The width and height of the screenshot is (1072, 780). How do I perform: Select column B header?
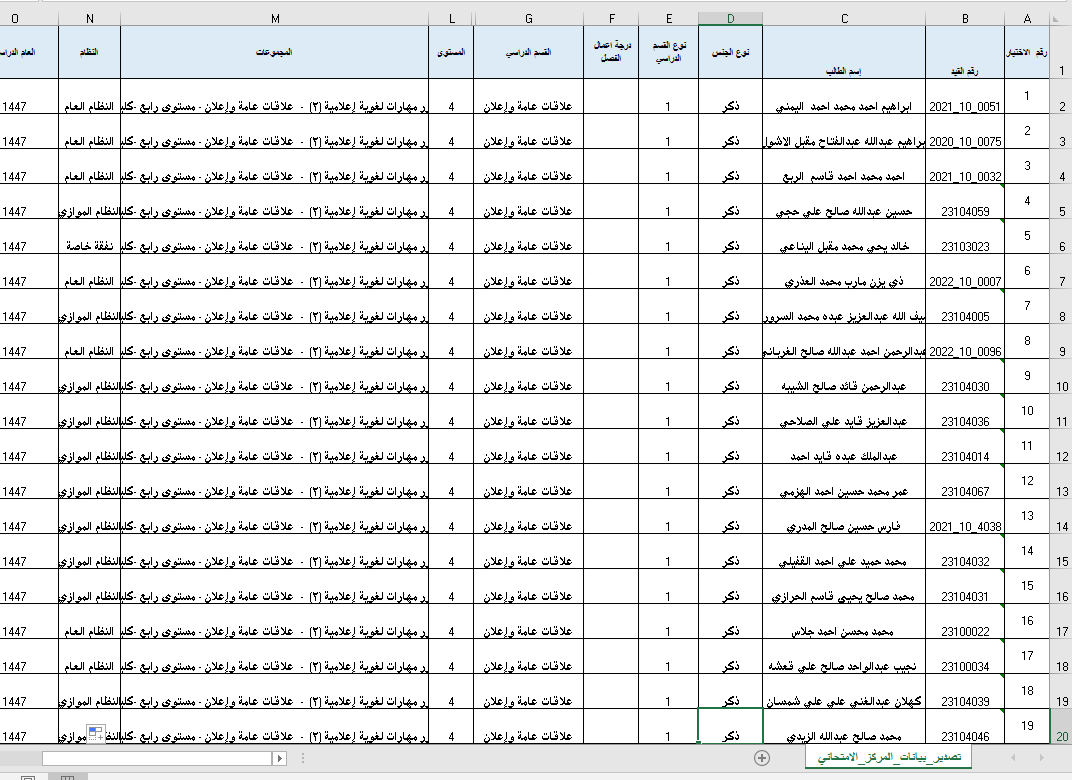tap(965, 18)
